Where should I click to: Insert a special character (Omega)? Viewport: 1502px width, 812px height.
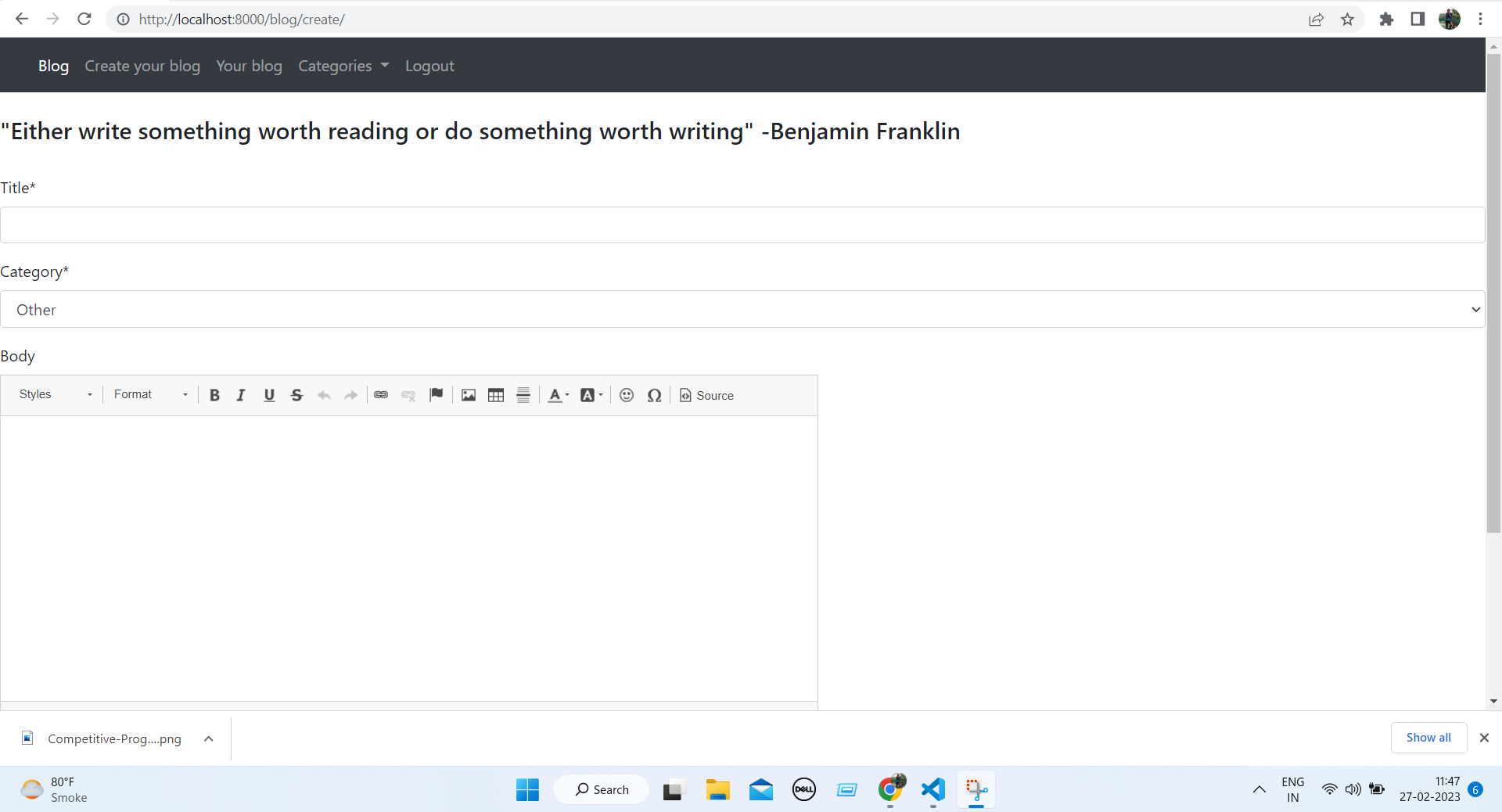click(x=655, y=395)
